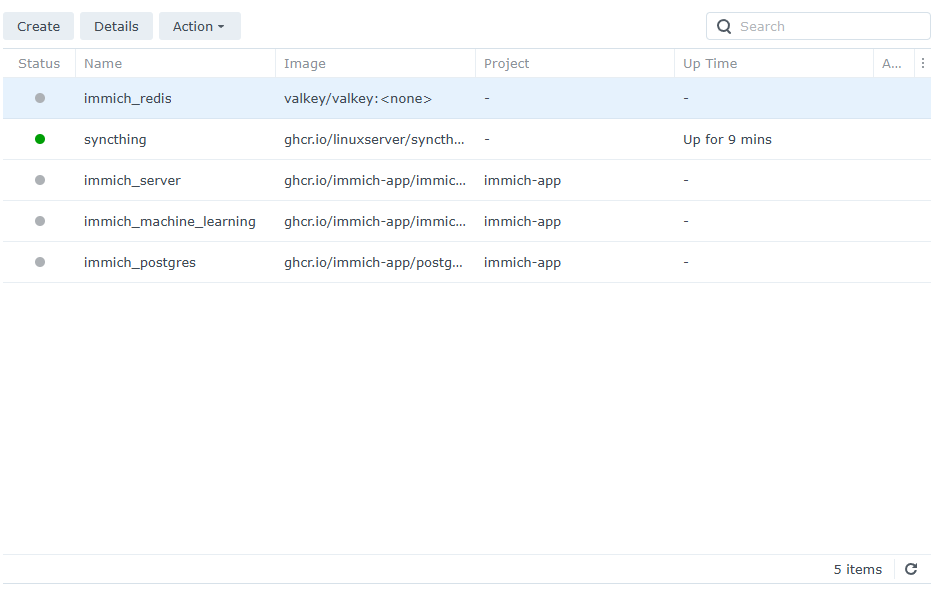
Task: Focus the Search input field
Action: click(830, 27)
